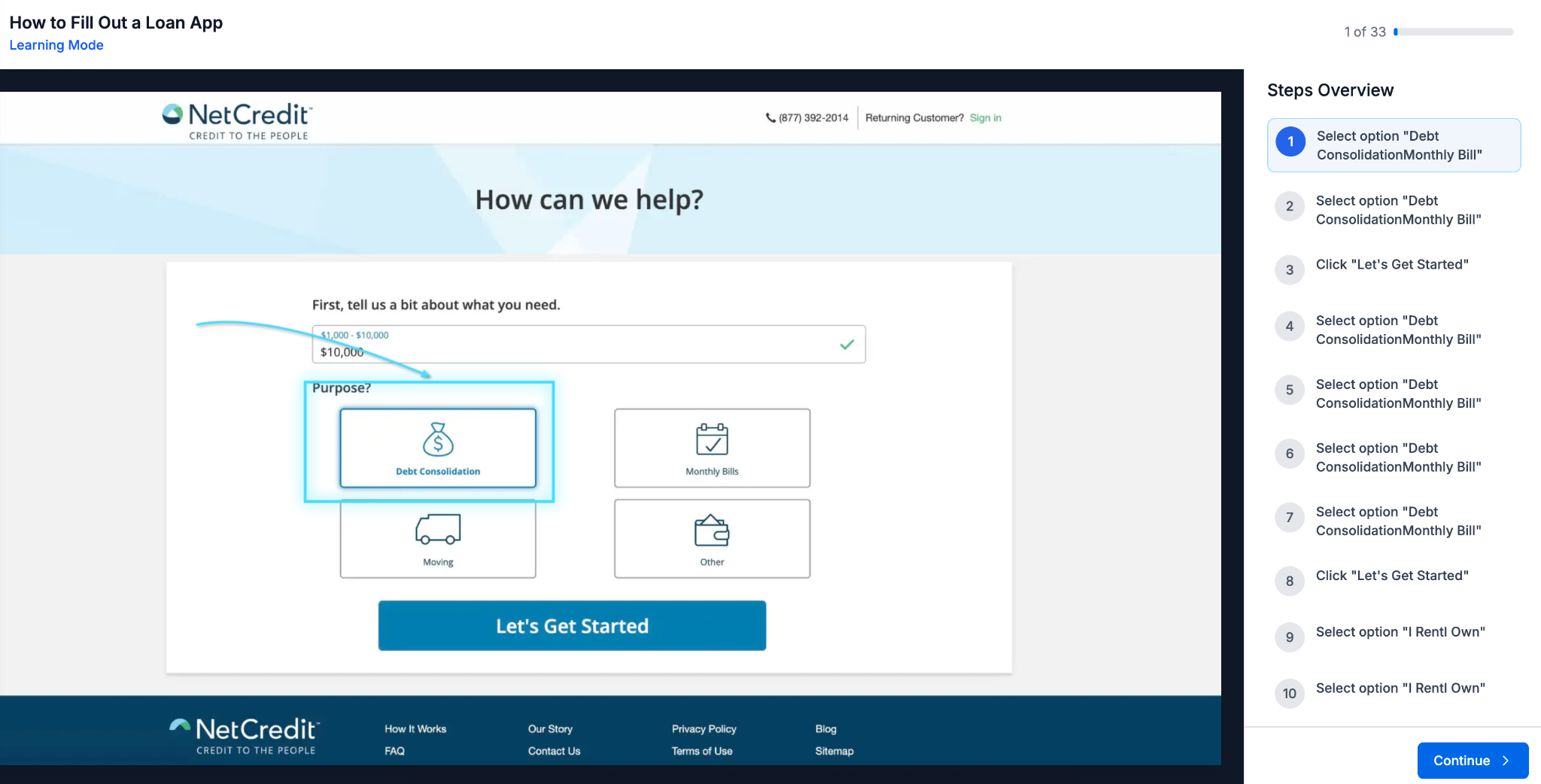Click the NetCredit footer logo
1541x784 pixels.
pyautogui.click(x=244, y=736)
